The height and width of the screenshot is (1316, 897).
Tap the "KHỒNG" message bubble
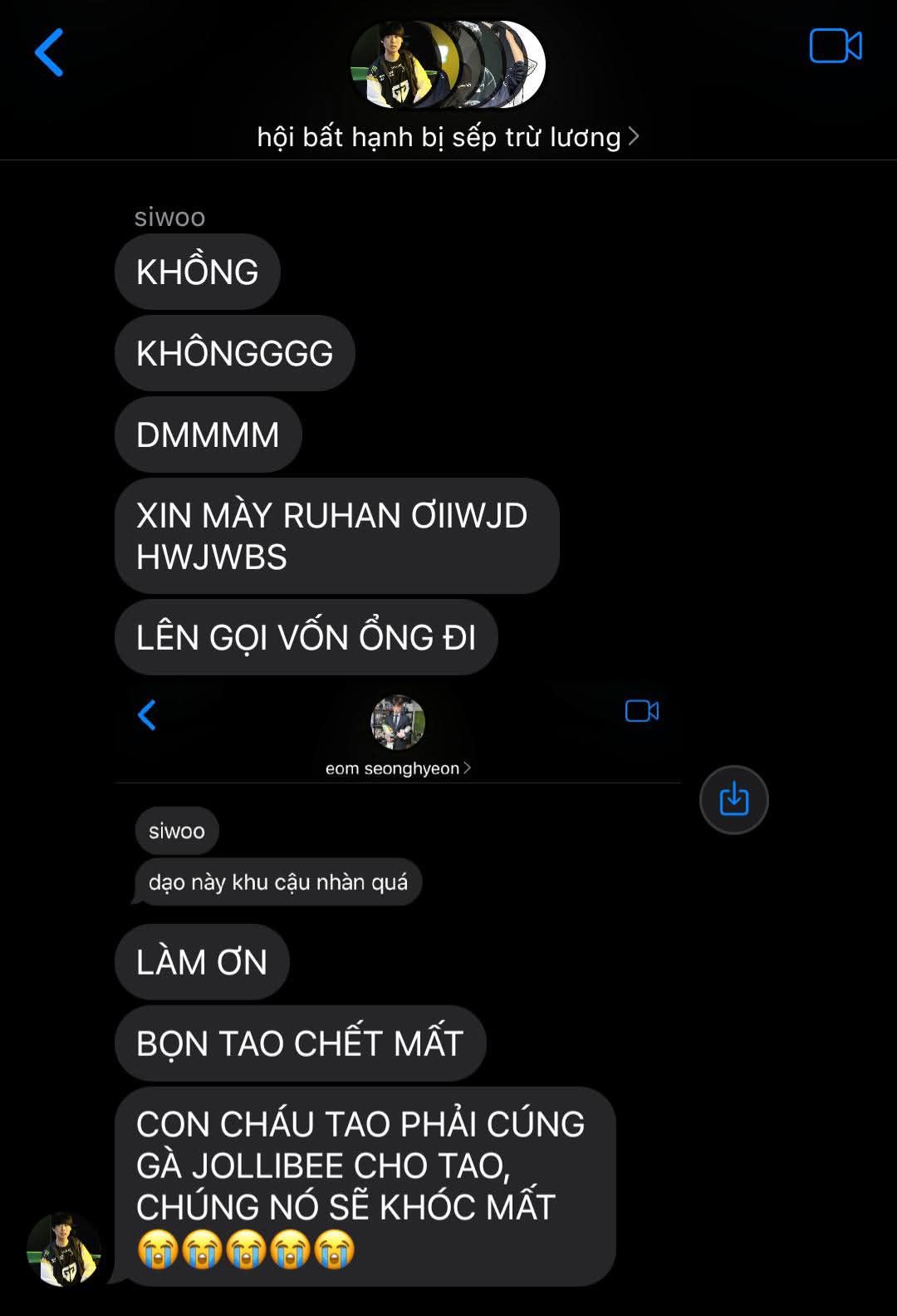tap(198, 272)
